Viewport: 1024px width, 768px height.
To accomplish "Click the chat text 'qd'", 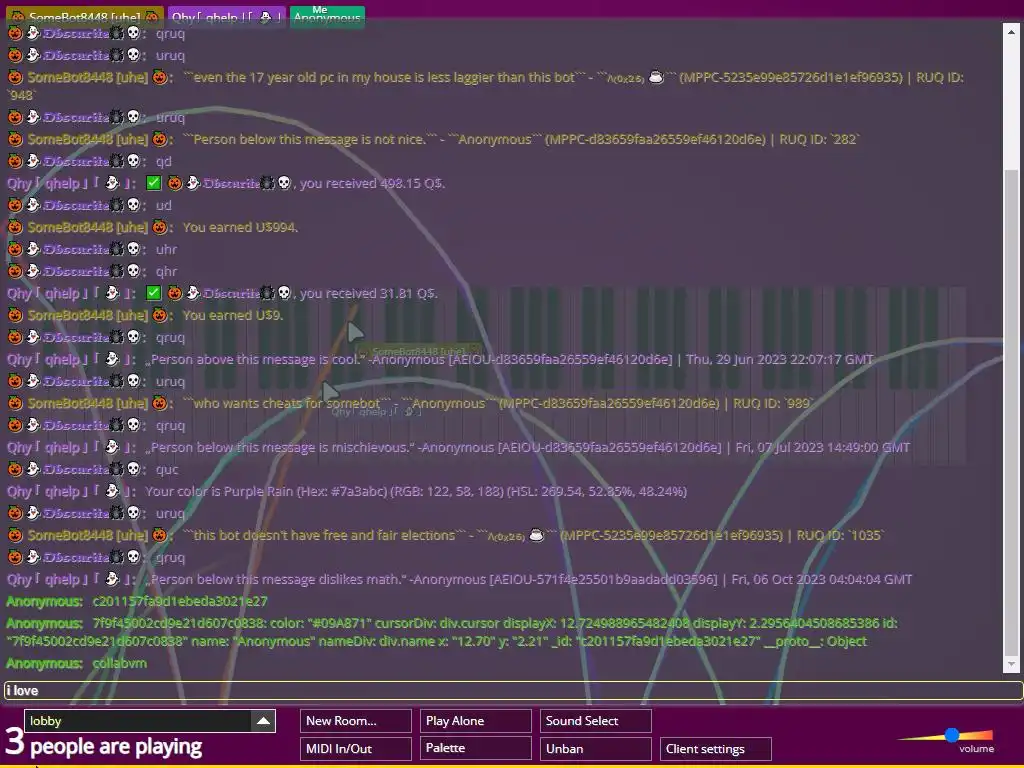I will (x=163, y=161).
